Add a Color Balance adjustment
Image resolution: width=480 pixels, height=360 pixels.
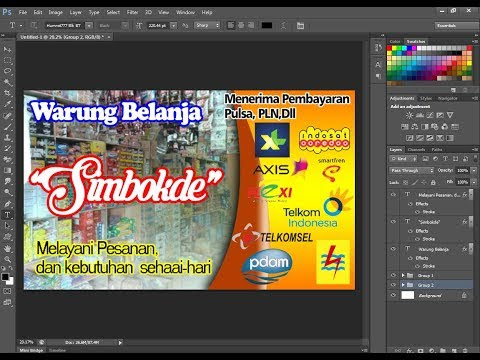(415, 127)
